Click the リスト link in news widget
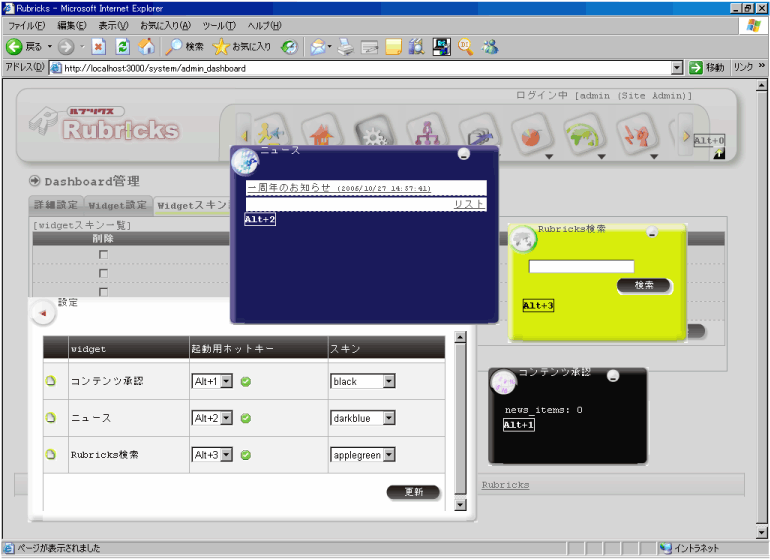The width and height of the screenshot is (770, 560). click(469, 204)
